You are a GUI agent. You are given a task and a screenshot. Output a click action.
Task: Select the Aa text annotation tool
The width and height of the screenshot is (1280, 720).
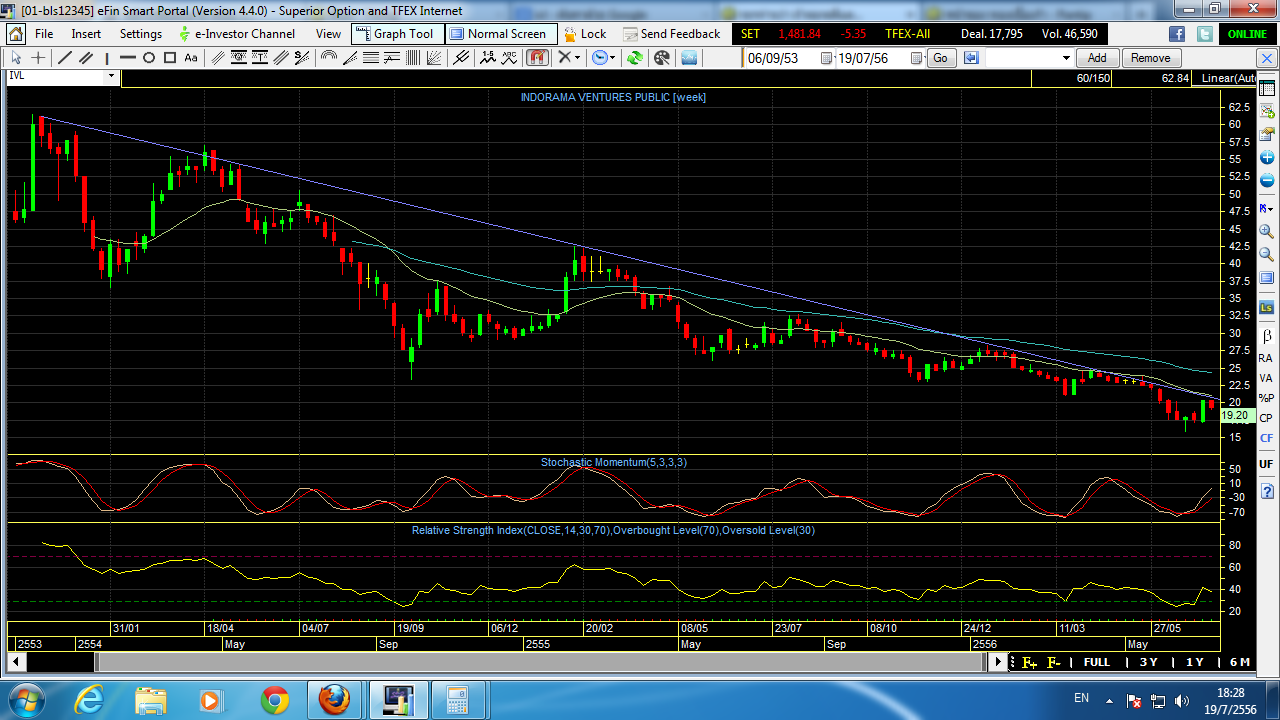191,58
